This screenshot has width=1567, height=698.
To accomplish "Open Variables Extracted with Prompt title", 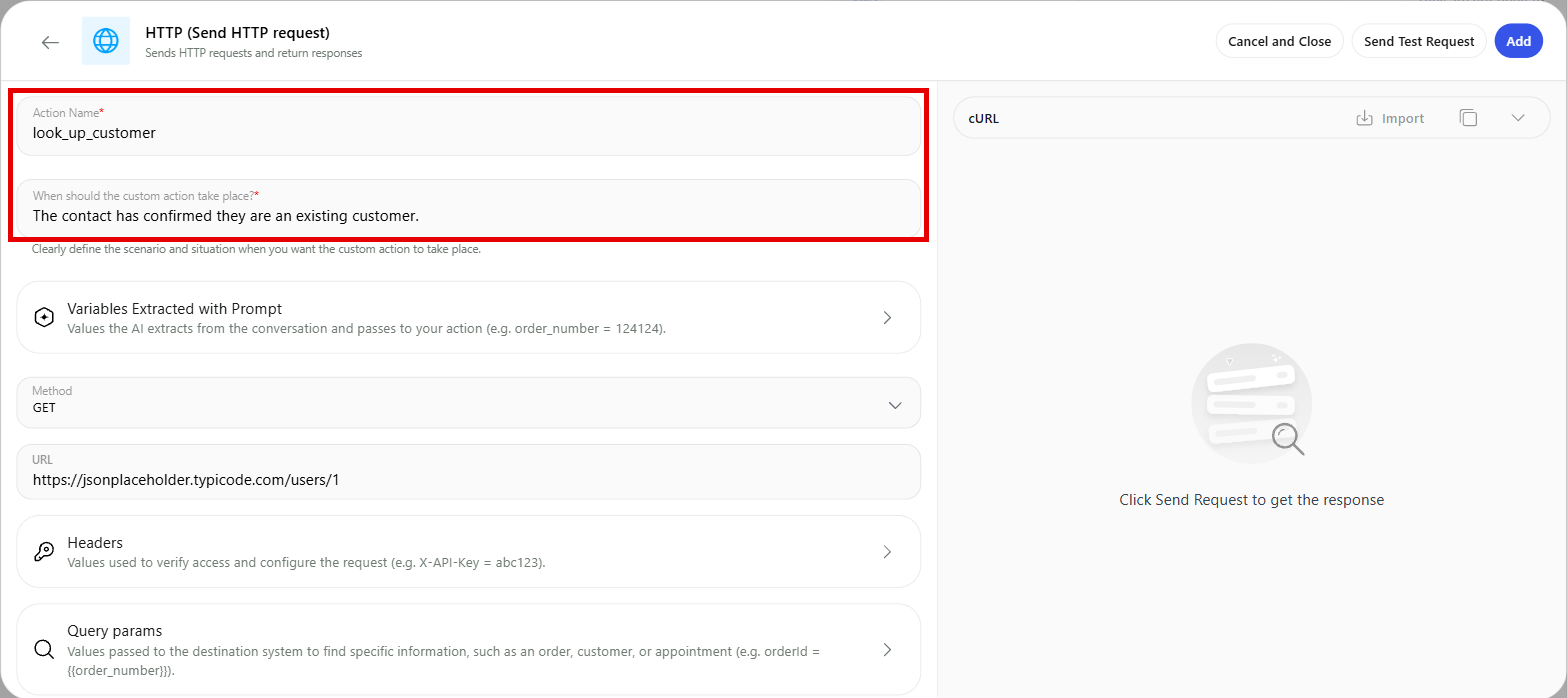I will point(174,309).
